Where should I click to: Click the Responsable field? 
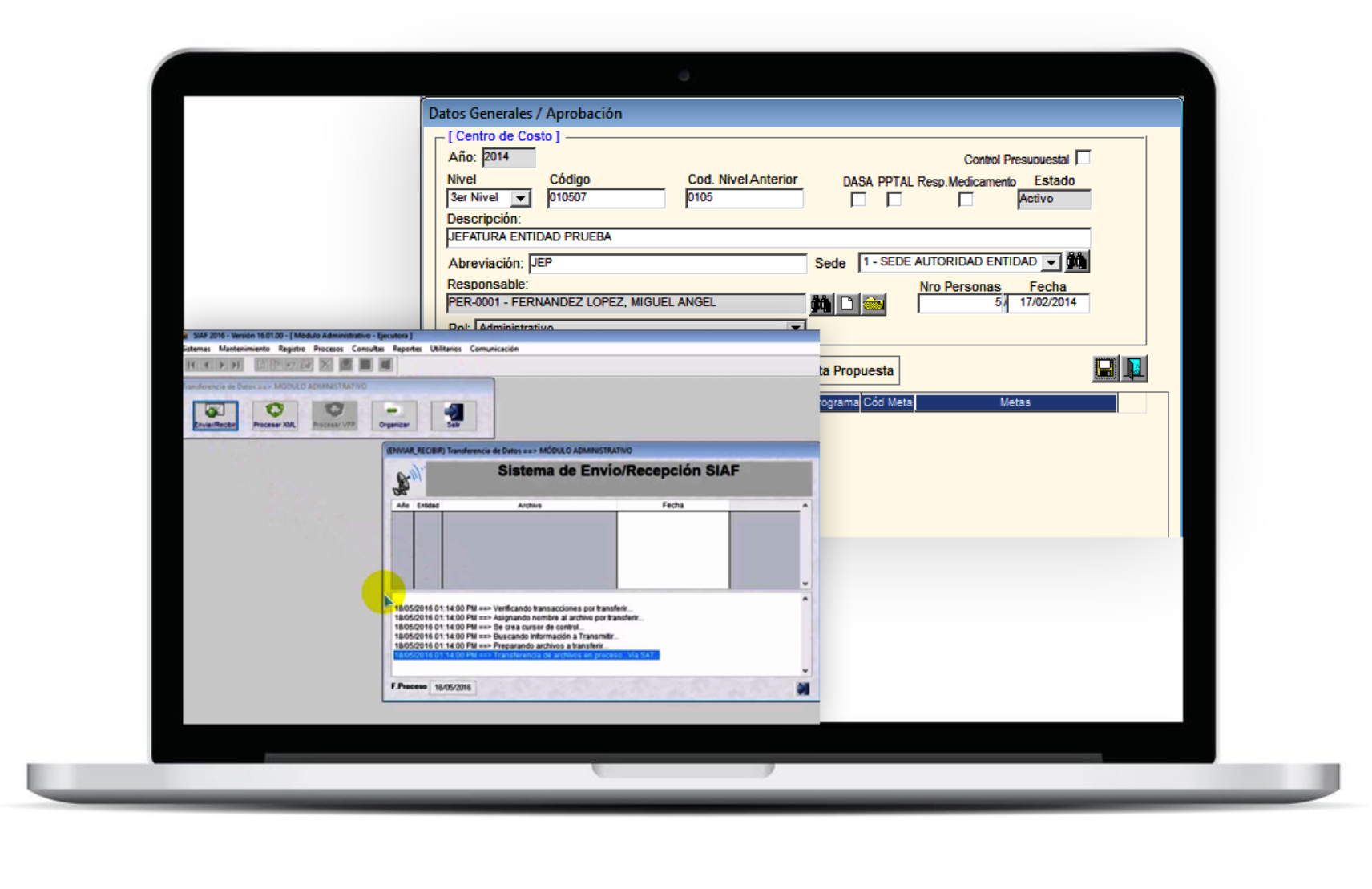click(x=625, y=303)
